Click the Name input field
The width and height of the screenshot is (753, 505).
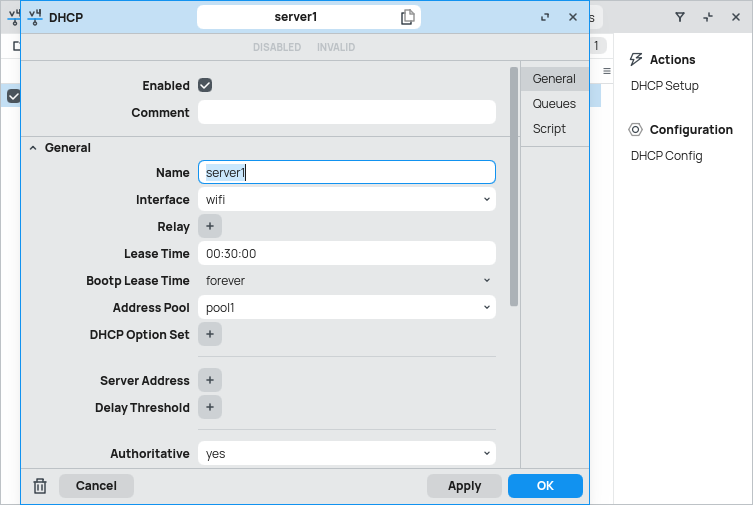click(347, 172)
